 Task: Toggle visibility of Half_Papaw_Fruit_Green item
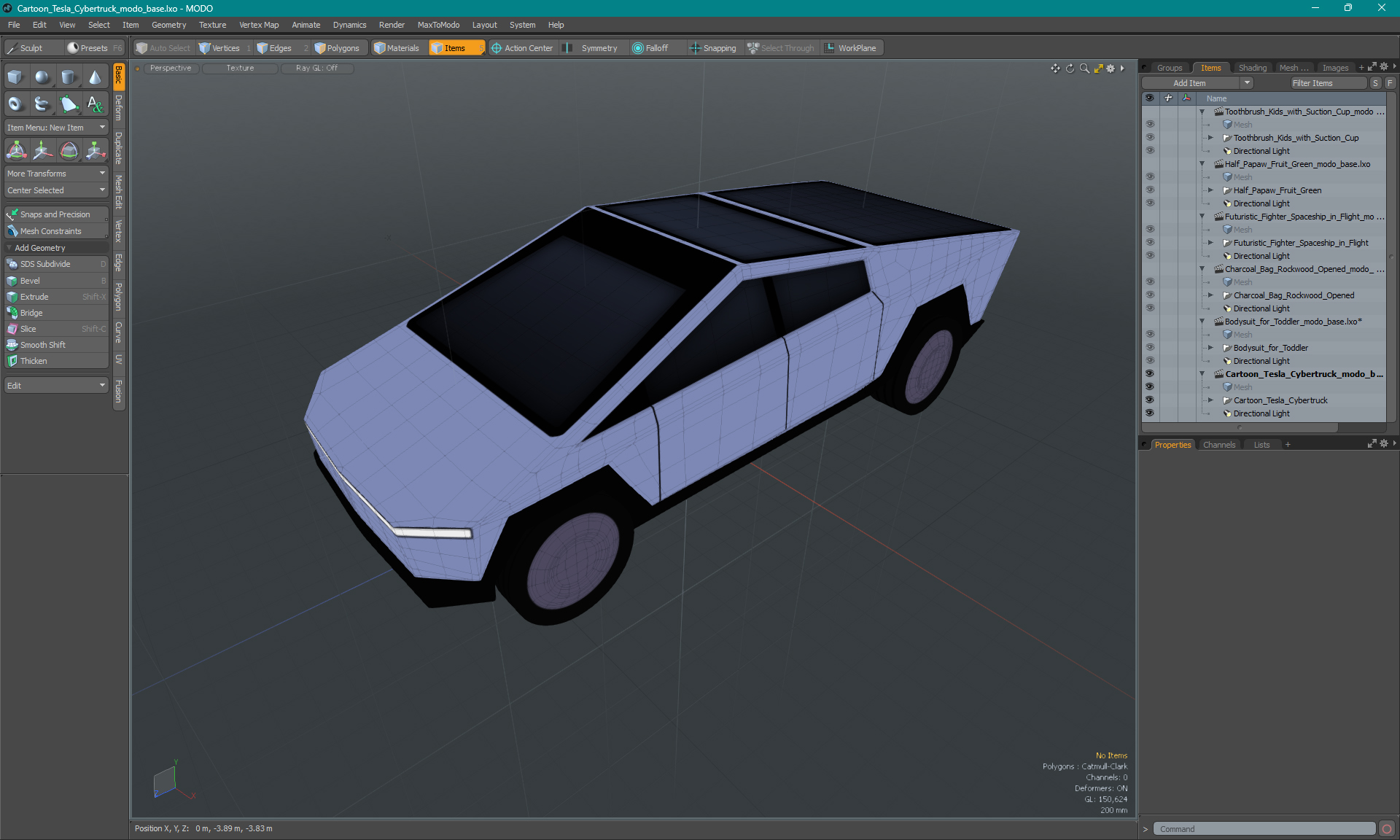1150,190
